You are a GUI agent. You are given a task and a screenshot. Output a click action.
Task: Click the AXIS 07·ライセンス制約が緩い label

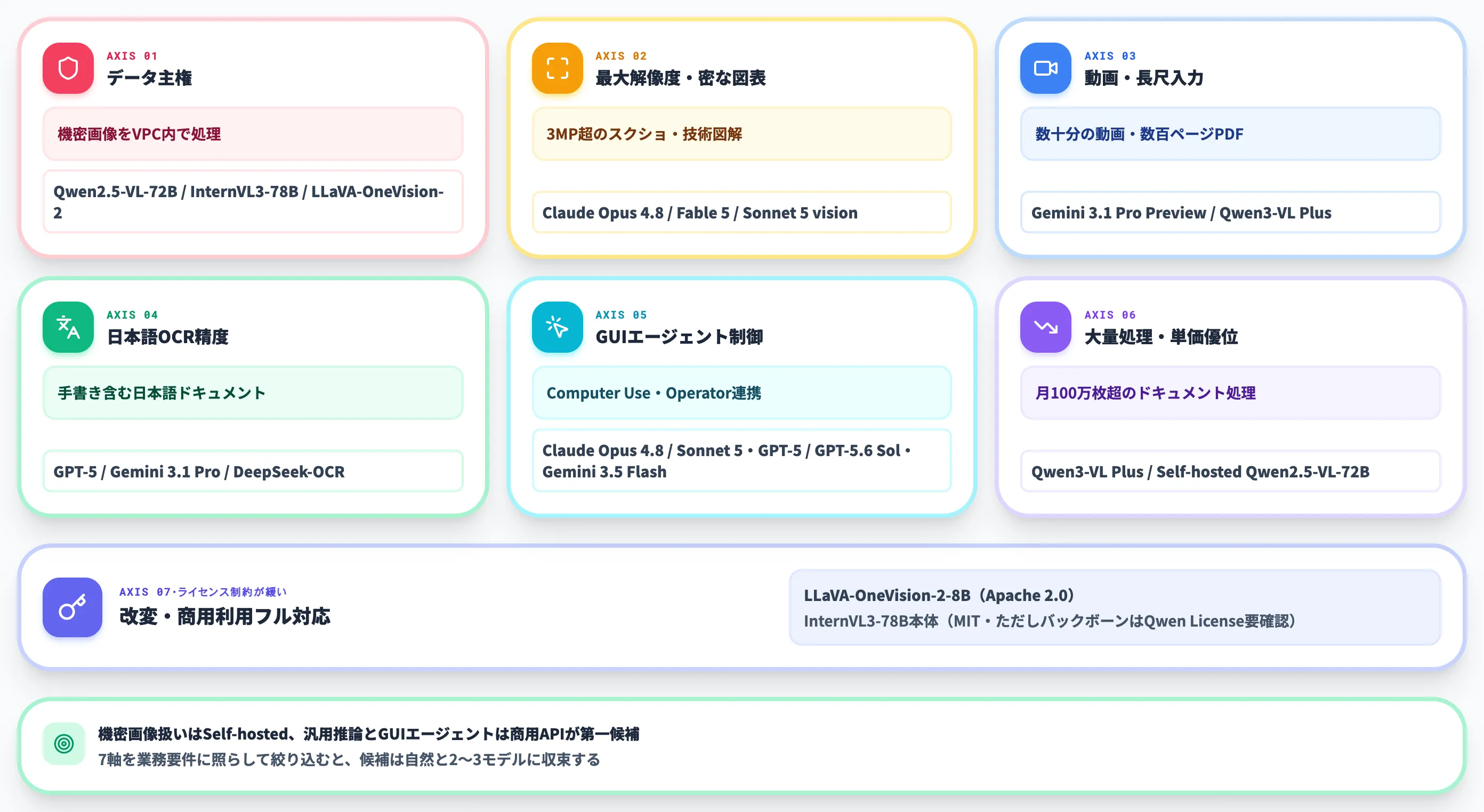pos(203,592)
